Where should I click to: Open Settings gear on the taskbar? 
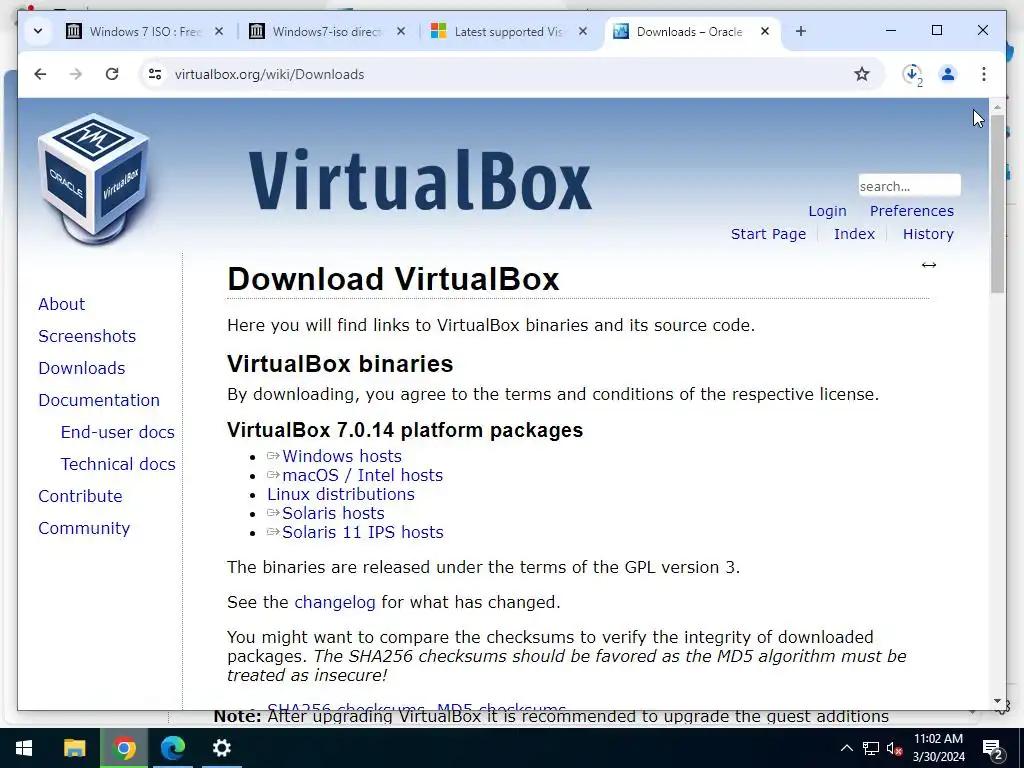click(222, 748)
